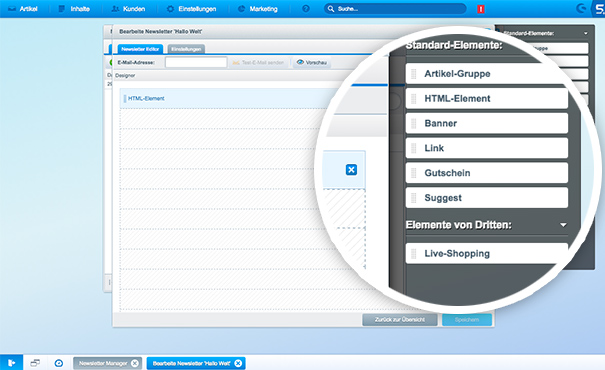Close the Newsletter Manager taskbar item

pyautogui.click(x=135, y=363)
